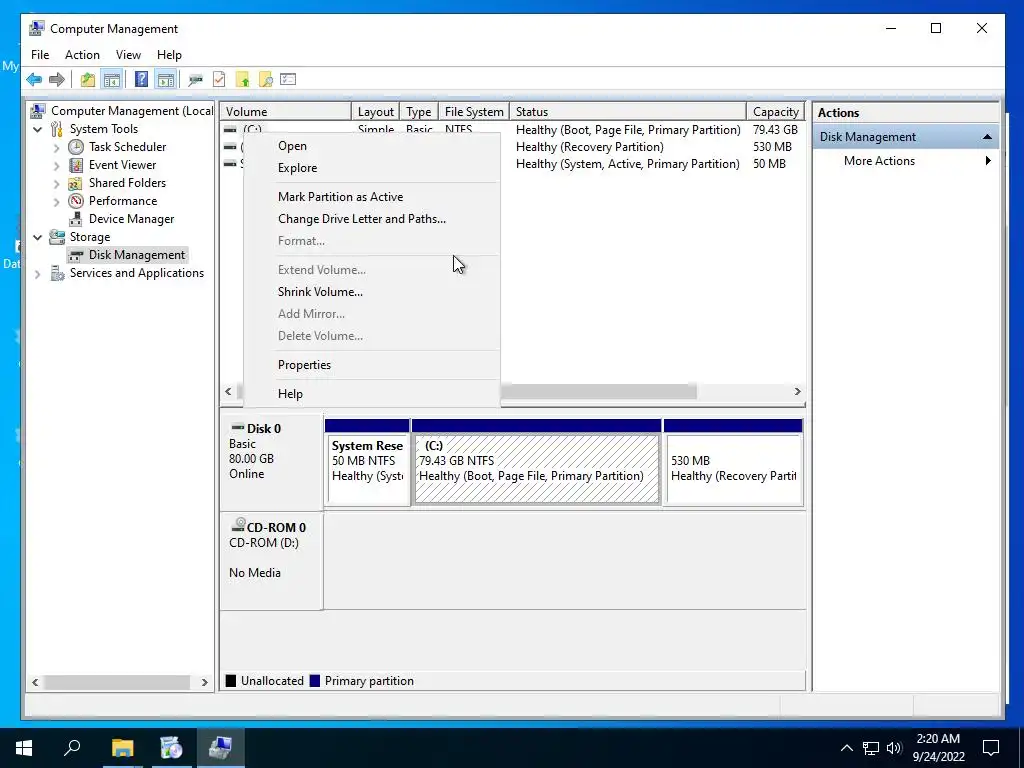Open the Windows Start menu
The image size is (1024, 768).
(x=24, y=748)
